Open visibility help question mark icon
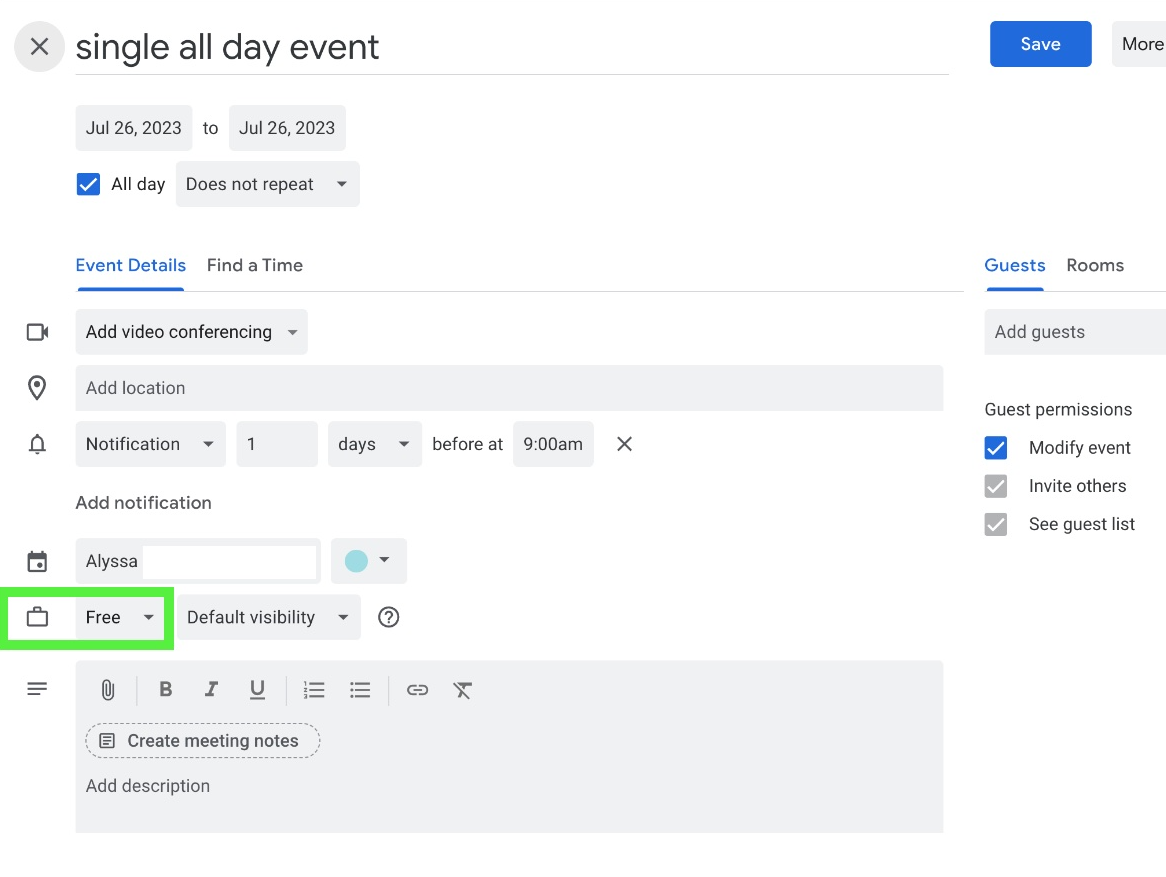The height and width of the screenshot is (877, 1166). [x=389, y=617]
